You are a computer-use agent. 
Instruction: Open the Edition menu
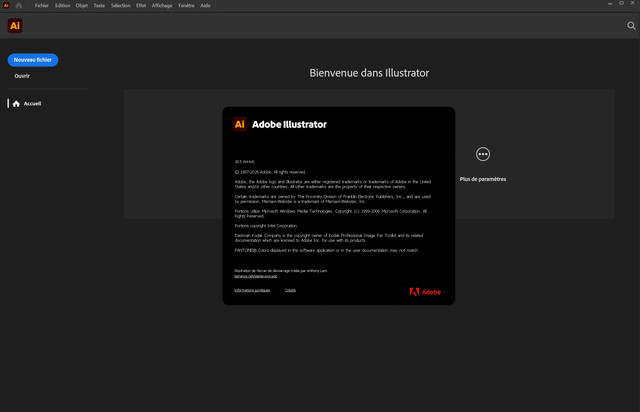pyautogui.click(x=62, y=5)
